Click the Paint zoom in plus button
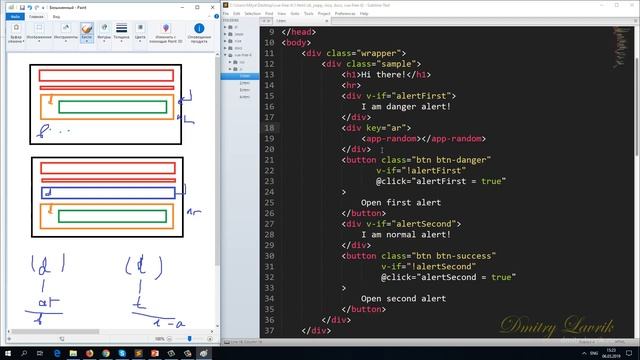This screenshot has height=360, width=640. (210, 339)
